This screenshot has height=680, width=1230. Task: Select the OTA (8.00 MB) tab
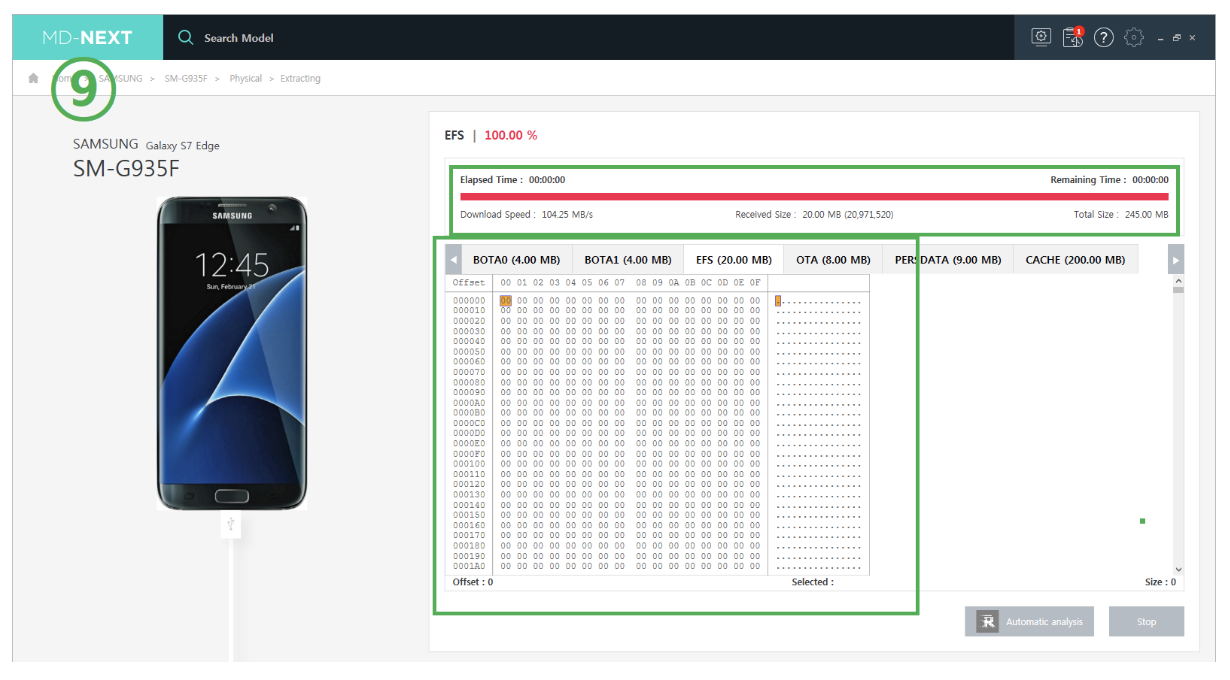pyautogui.click(x=833, y=260)
